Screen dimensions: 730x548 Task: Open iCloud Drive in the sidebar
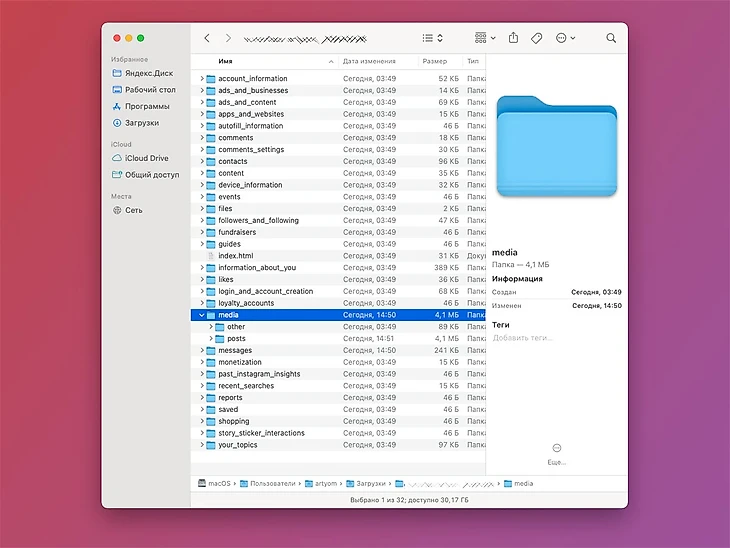pyautogui.click(x=146, y=158)
